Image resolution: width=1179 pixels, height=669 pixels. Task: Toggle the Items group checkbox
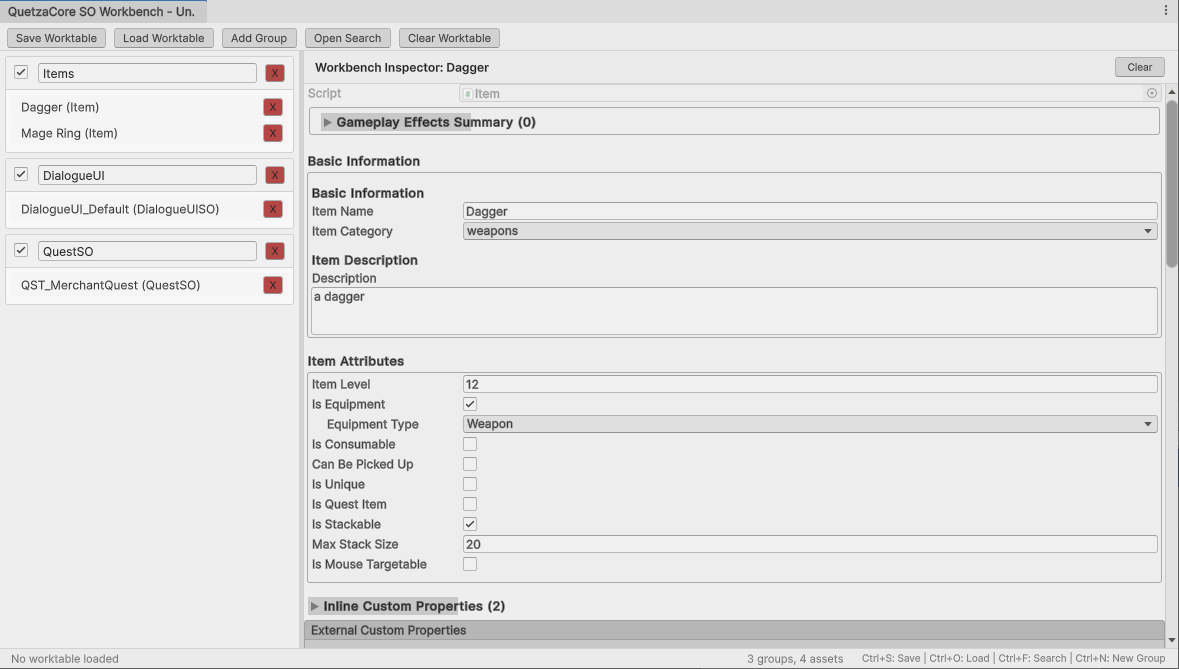click(x=21, y=73)
